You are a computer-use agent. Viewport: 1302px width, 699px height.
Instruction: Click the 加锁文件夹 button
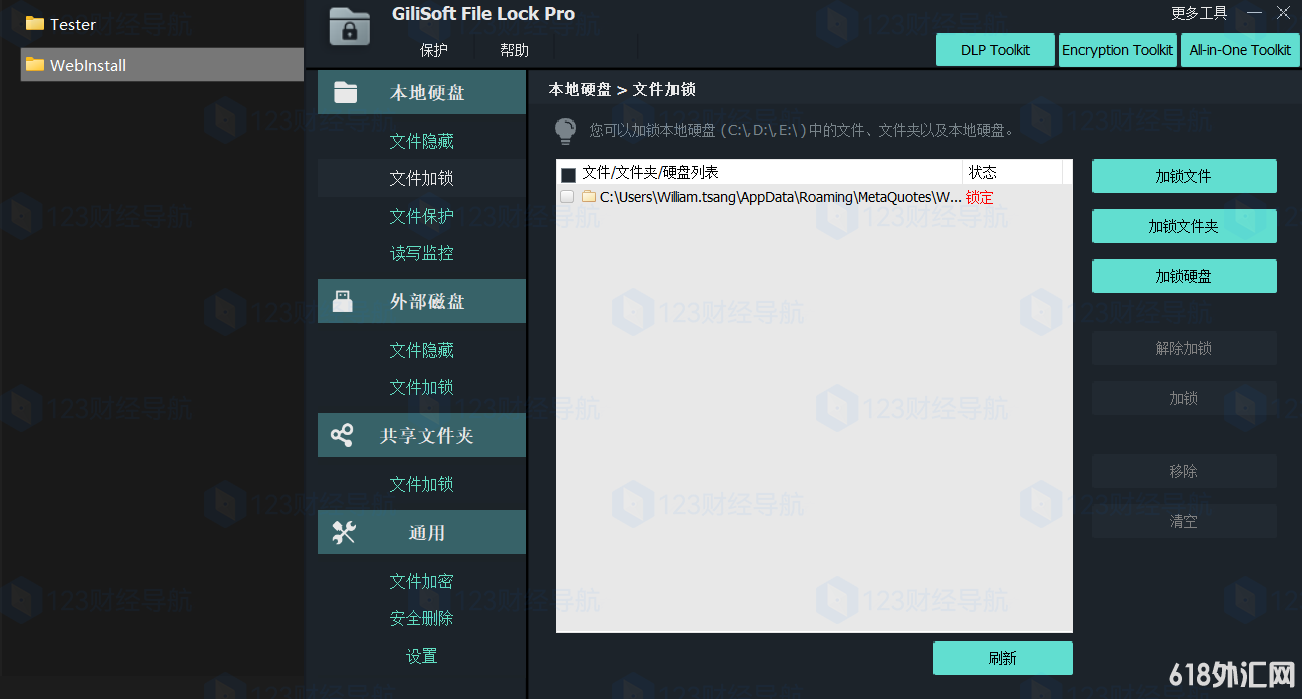(x=1184, y=226)
